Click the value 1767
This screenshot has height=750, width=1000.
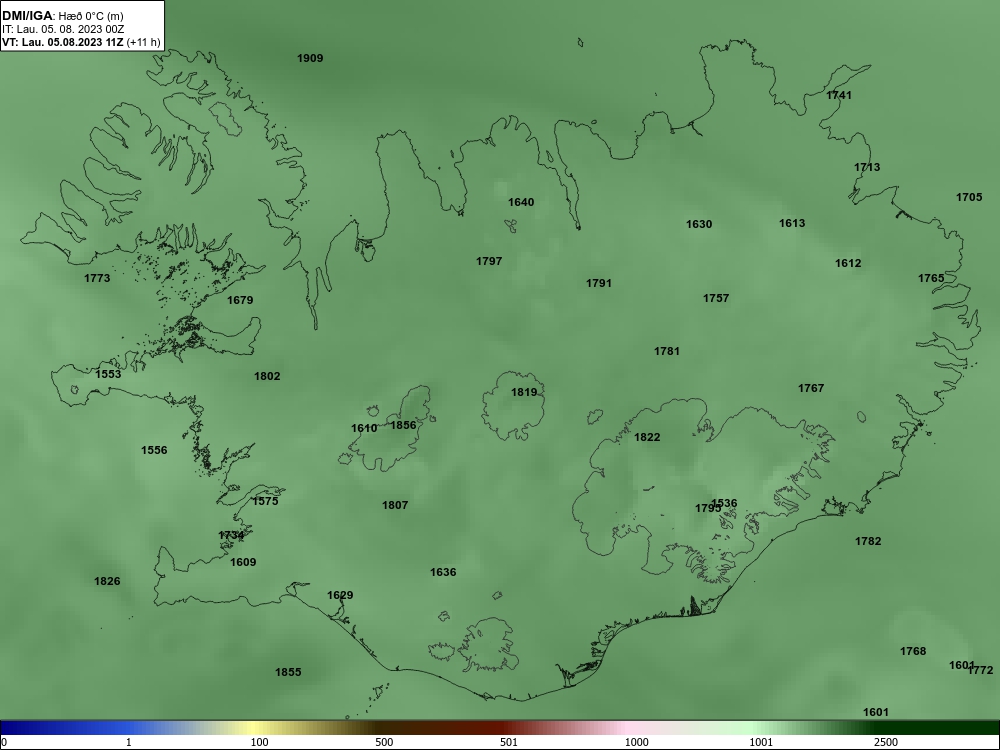click(811, 388)
